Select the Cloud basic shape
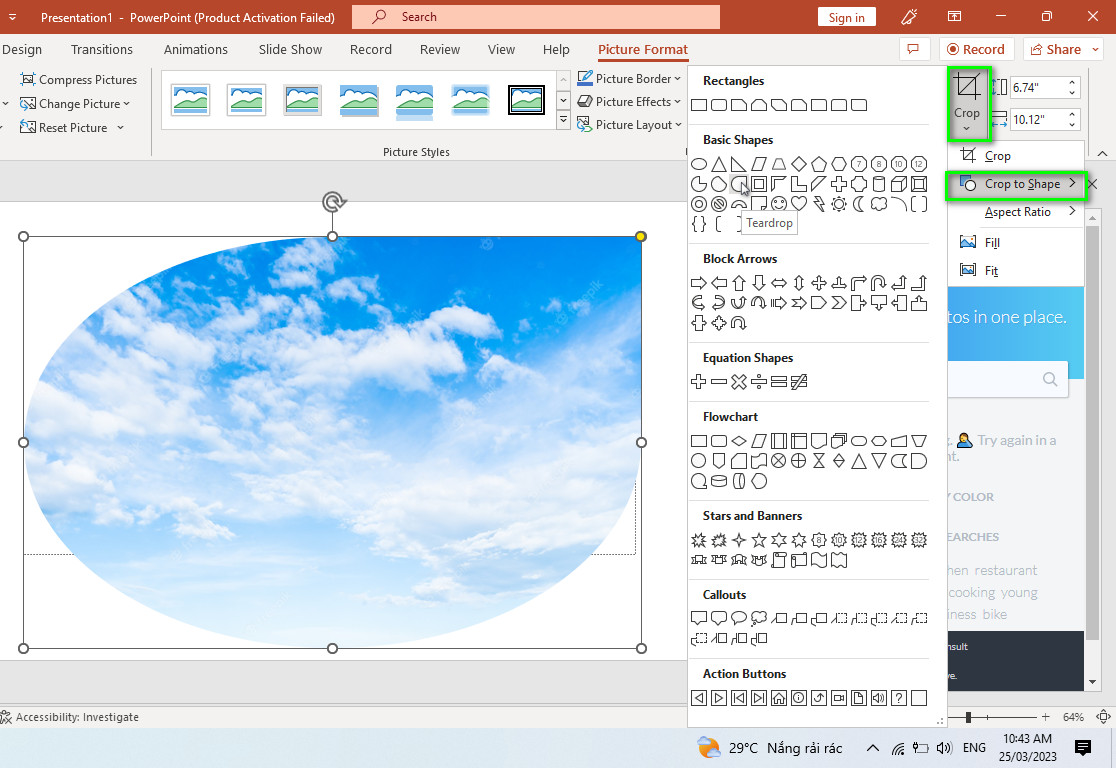 (x=879, y=204)
